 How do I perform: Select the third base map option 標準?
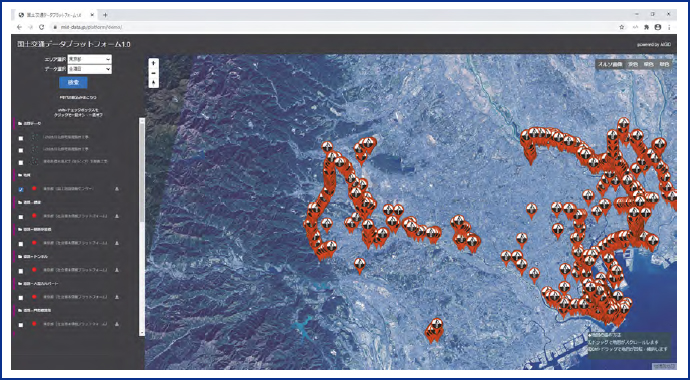tap(649, 64)
